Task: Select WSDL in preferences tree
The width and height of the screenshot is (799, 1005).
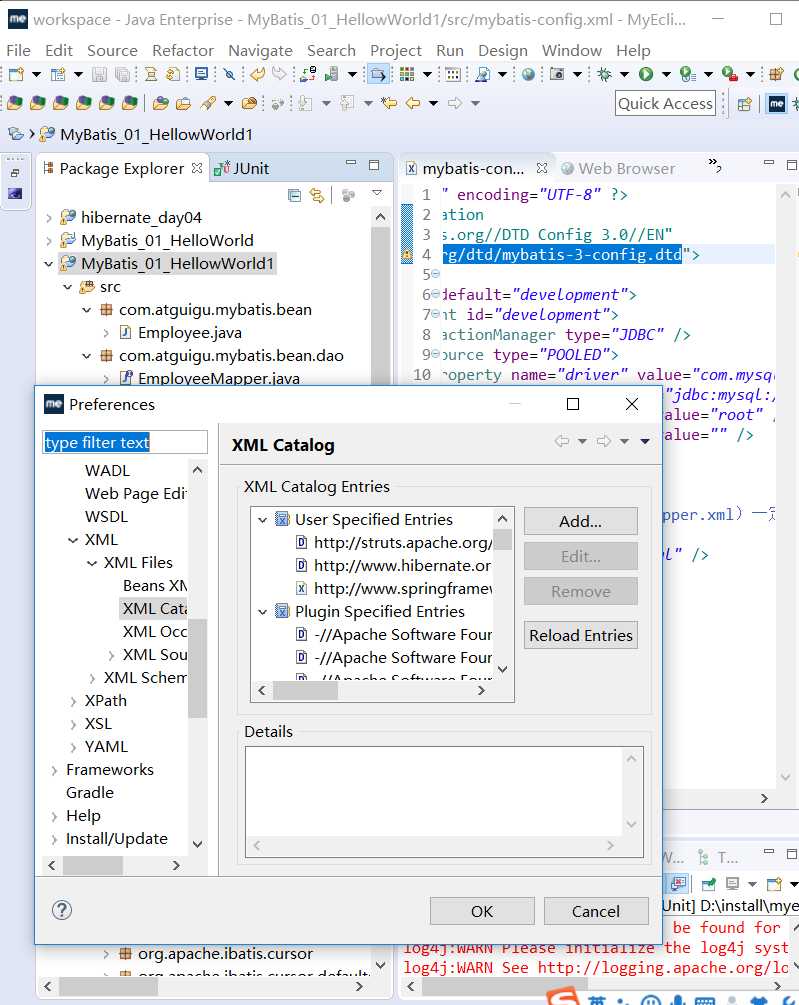Action: [106, 517]
